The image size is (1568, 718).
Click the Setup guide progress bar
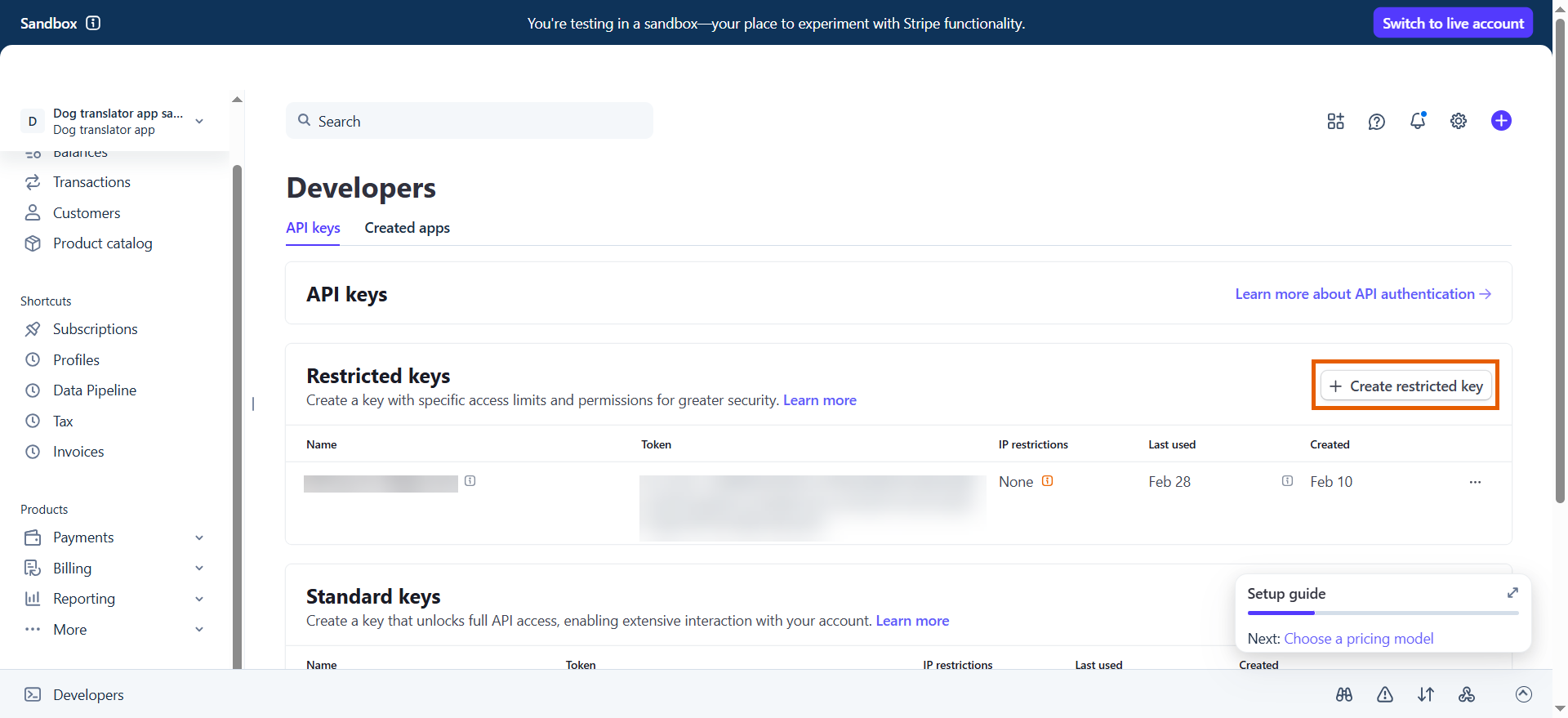[1383, 613]
